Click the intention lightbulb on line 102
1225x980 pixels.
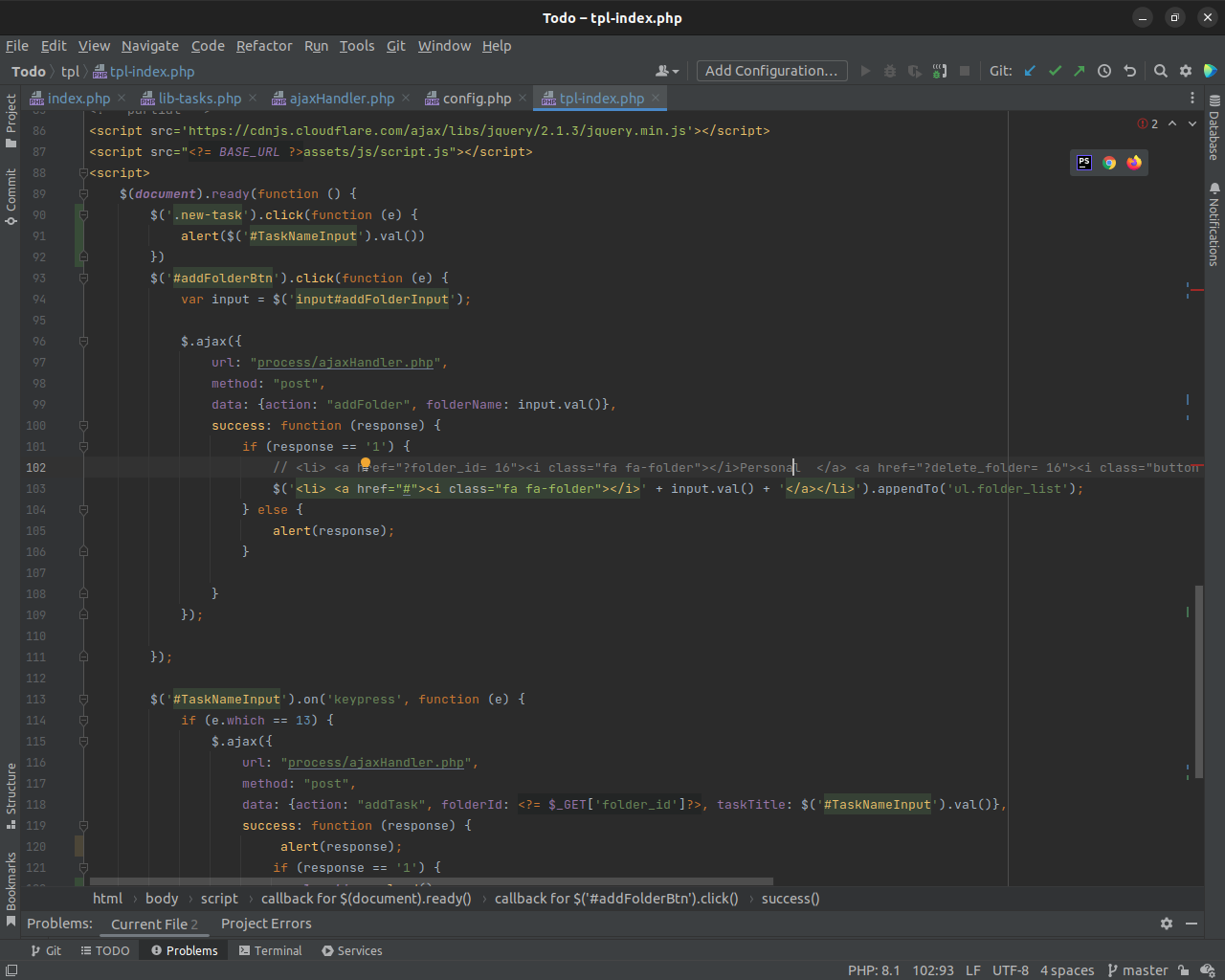pyautogui.click(x=365, y=464)
